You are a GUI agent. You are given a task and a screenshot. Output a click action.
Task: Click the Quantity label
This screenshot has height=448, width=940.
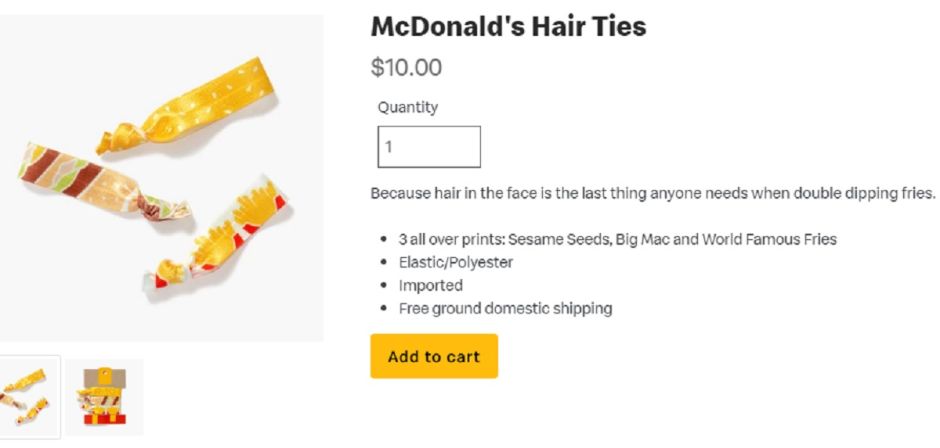point(408,107)
